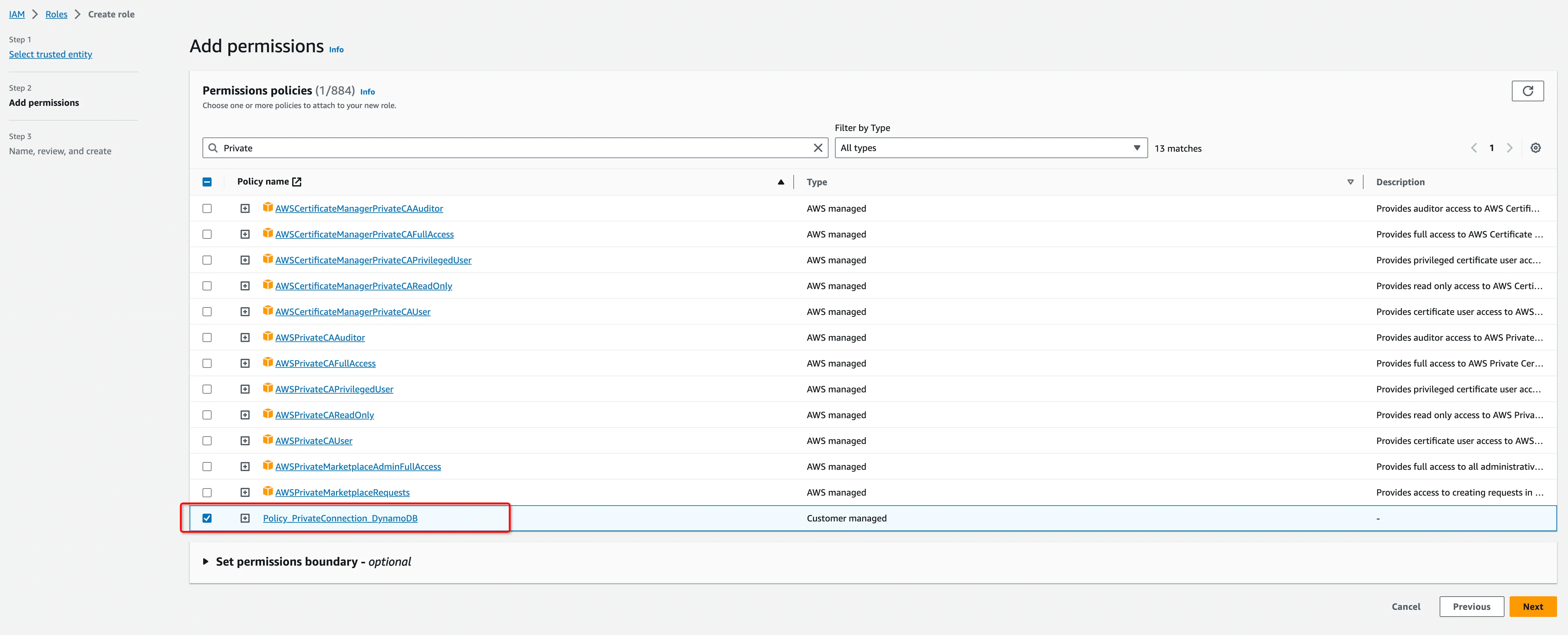Check AWSCertificateManagerPrivateCAAuditor checkbox

point(207,208)
